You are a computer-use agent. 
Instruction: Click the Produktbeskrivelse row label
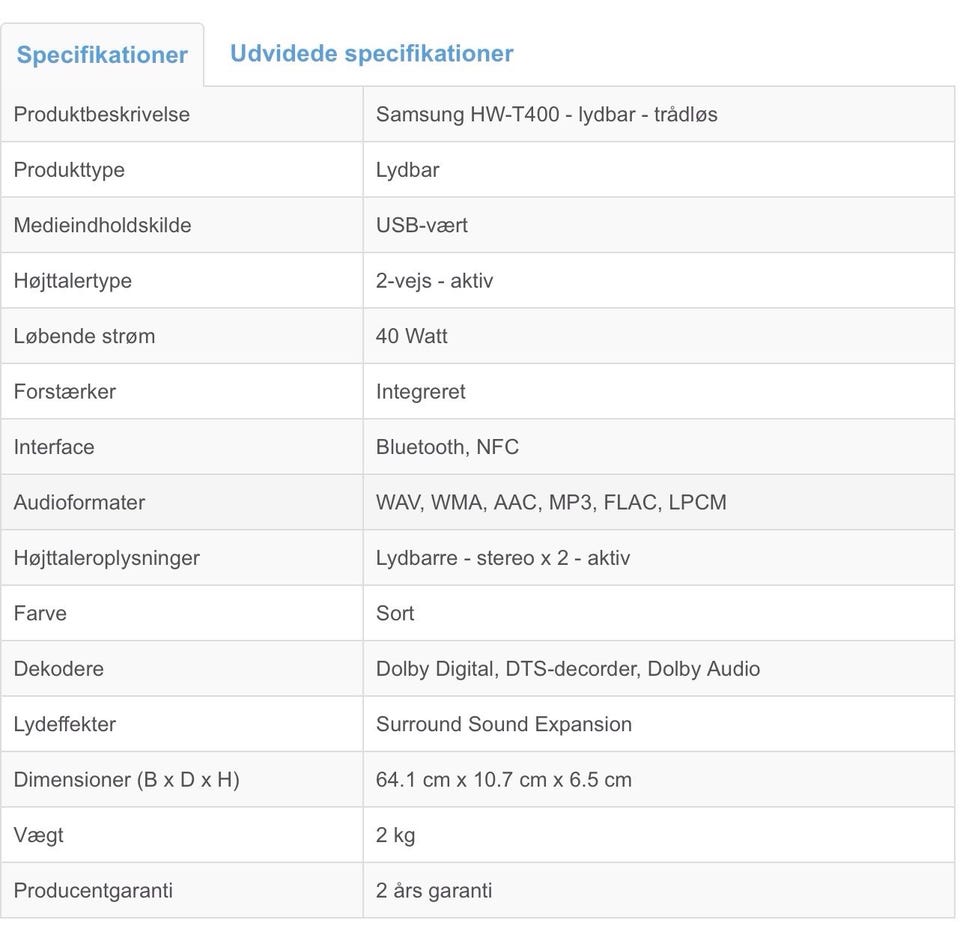(101, 114)
